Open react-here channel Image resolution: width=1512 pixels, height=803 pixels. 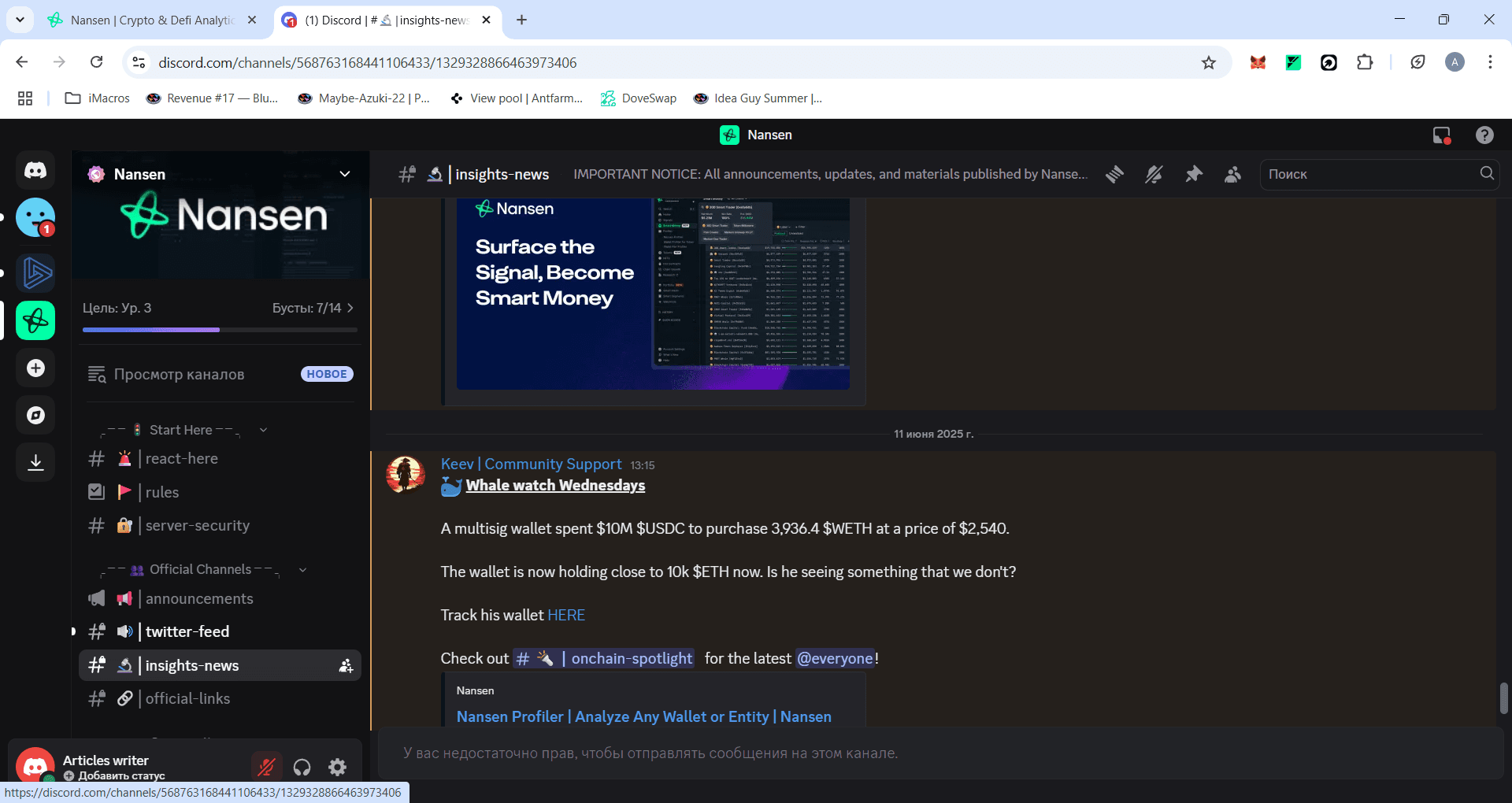(220, 459)
